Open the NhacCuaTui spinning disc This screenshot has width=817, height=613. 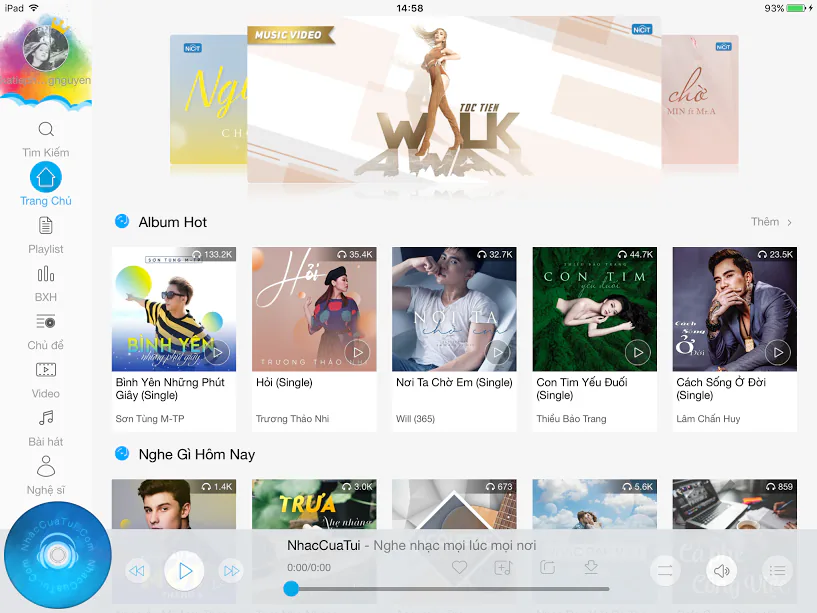click(x=58, y=555)
